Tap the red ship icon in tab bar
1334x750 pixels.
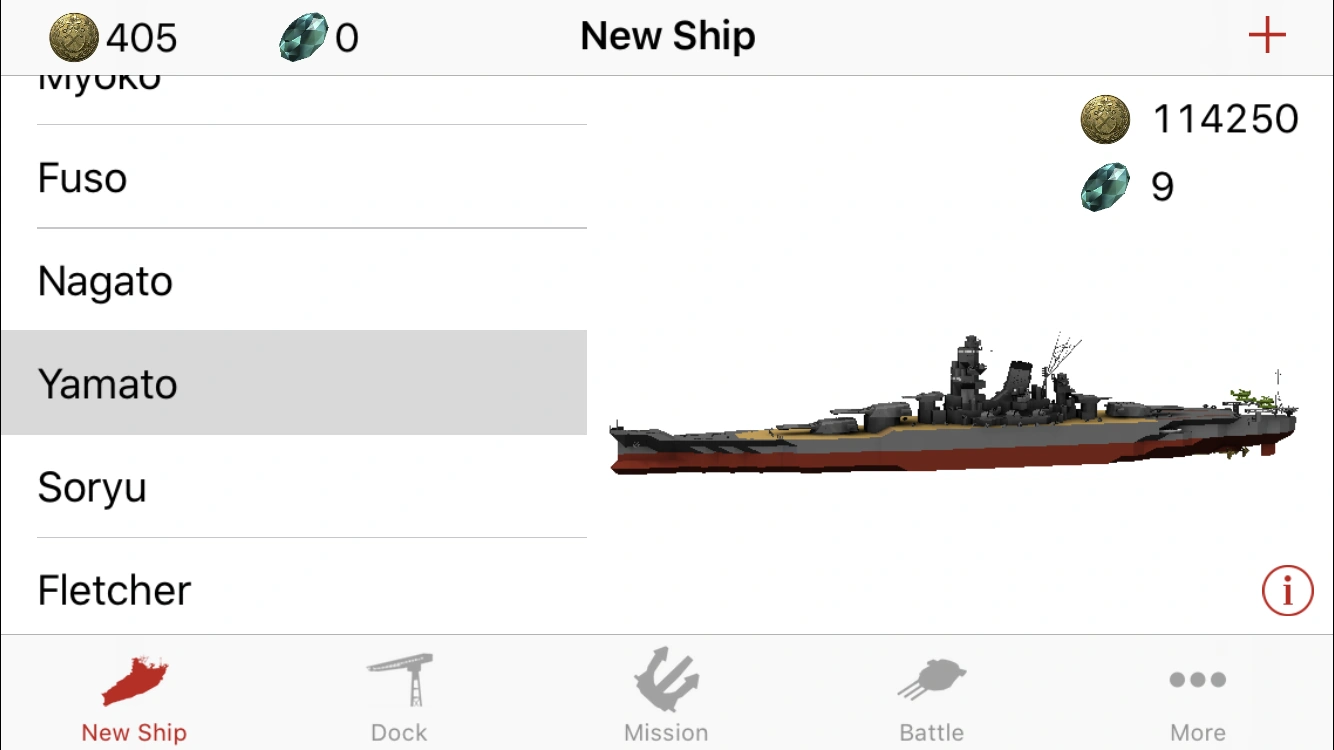[134, 681]
